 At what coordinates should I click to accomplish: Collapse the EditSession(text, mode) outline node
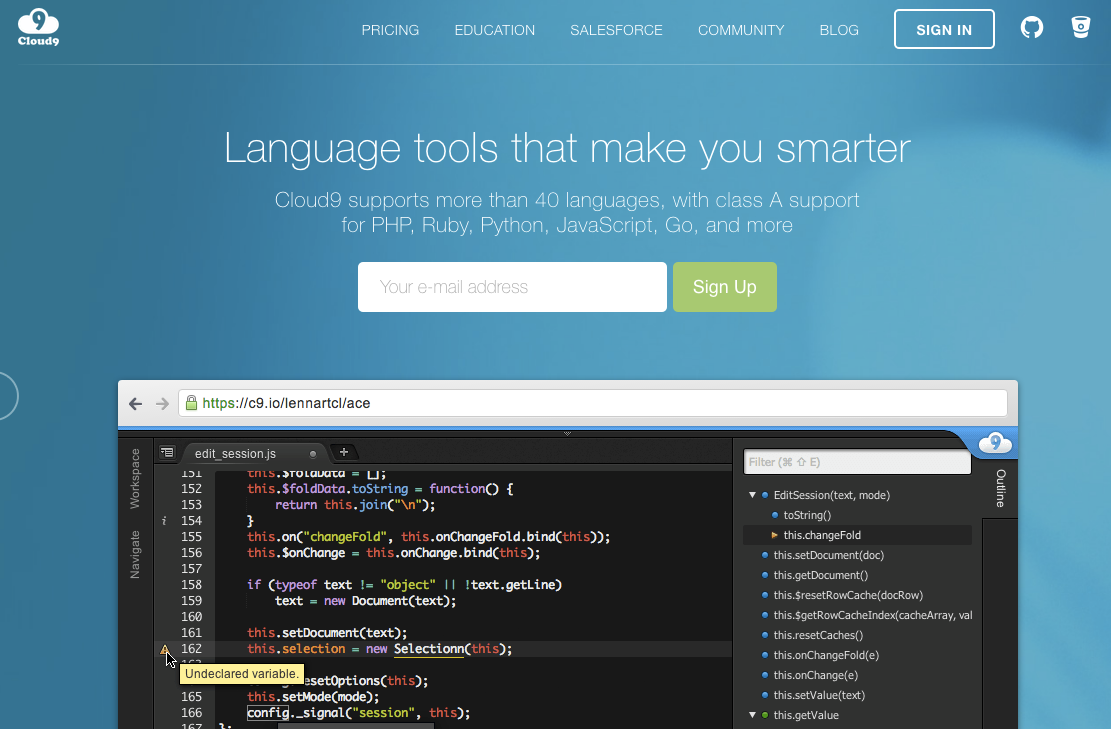[752, 495]
